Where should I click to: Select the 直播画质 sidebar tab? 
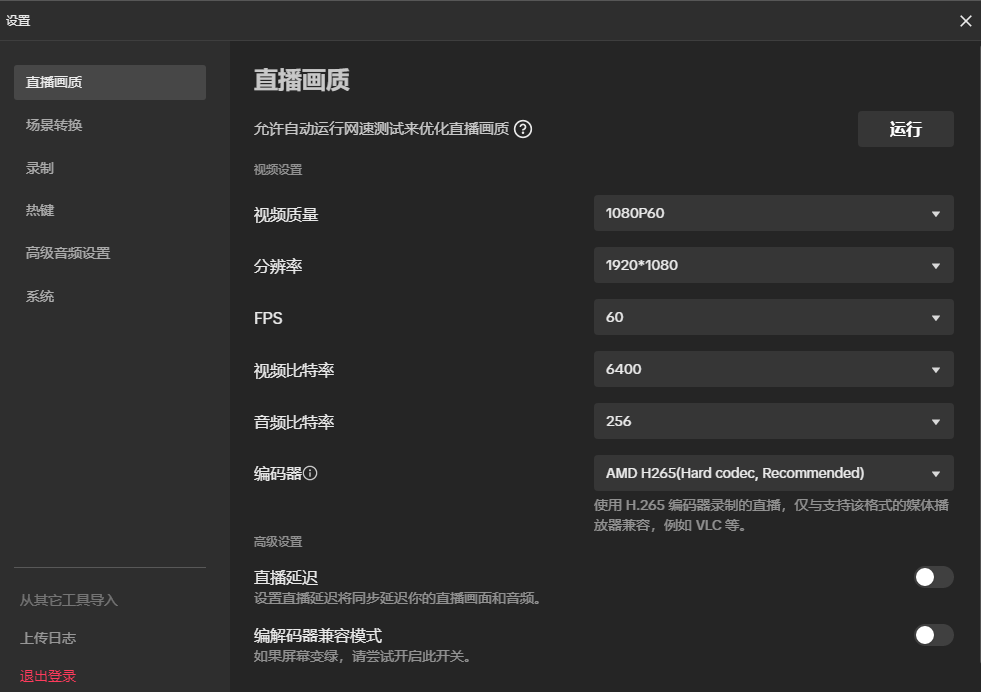[x=109, y=82]
